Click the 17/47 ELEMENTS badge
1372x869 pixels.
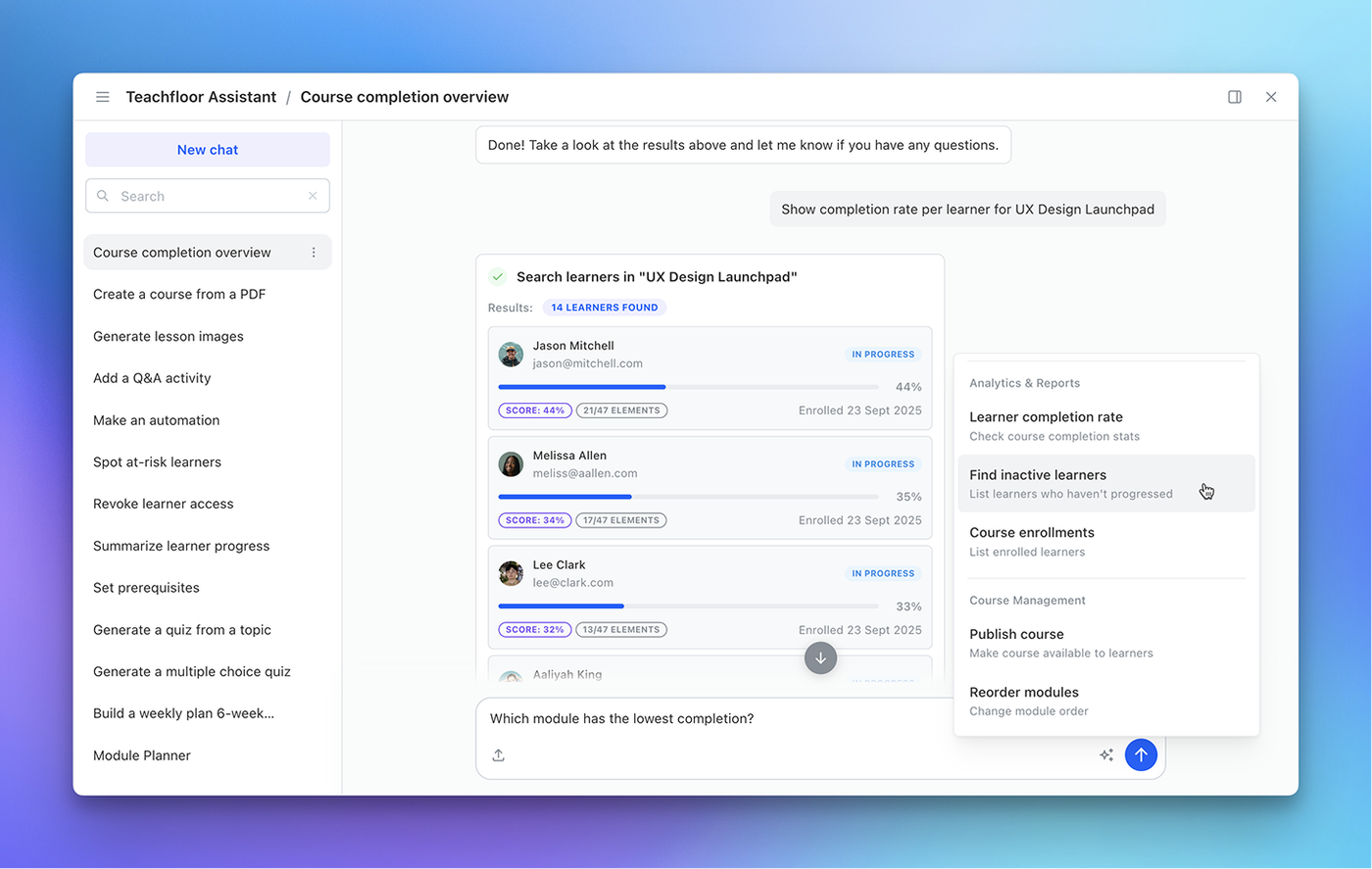coord(621,520)
